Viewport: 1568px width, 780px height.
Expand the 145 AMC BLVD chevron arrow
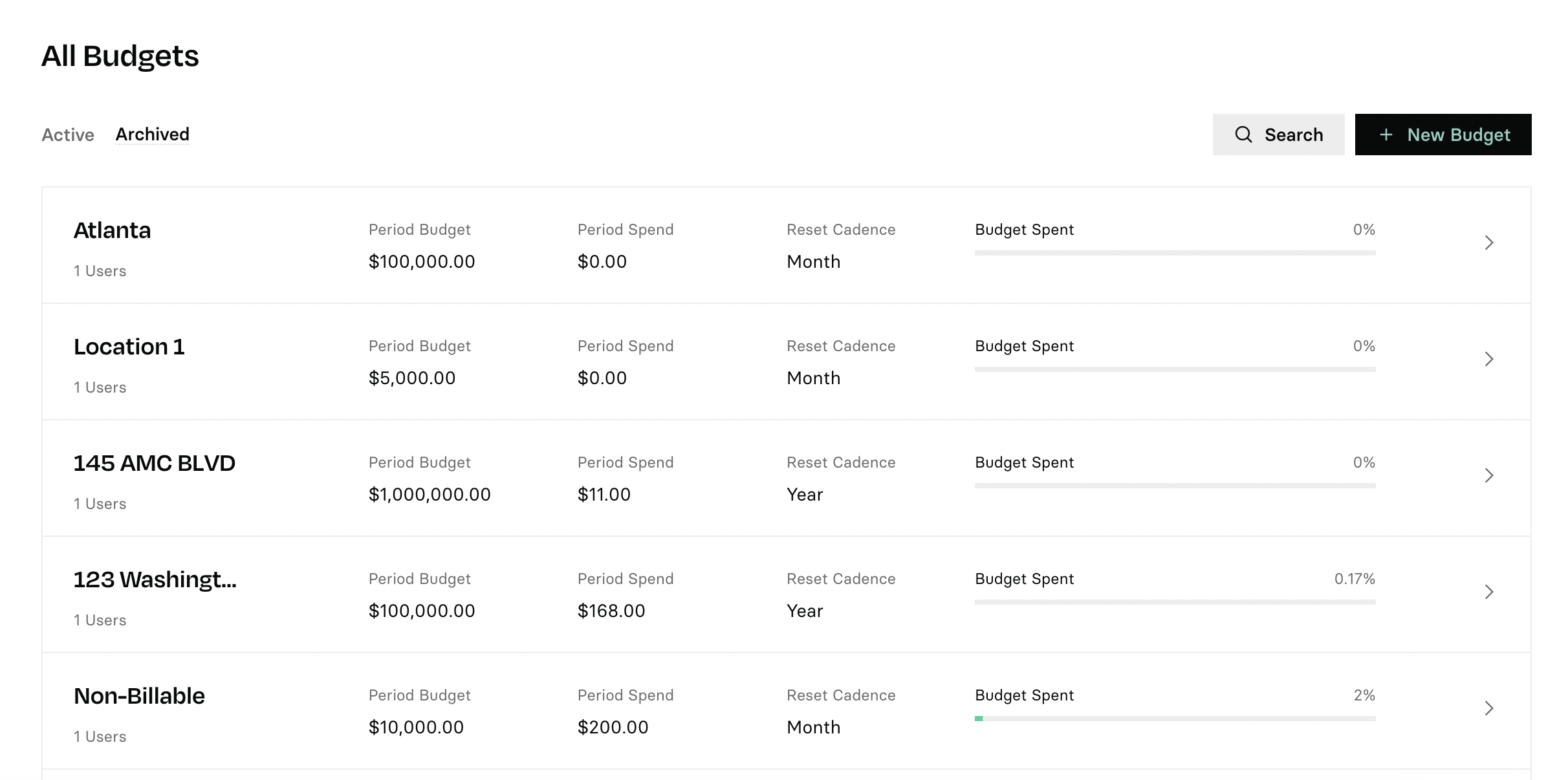click(1489, 475)
